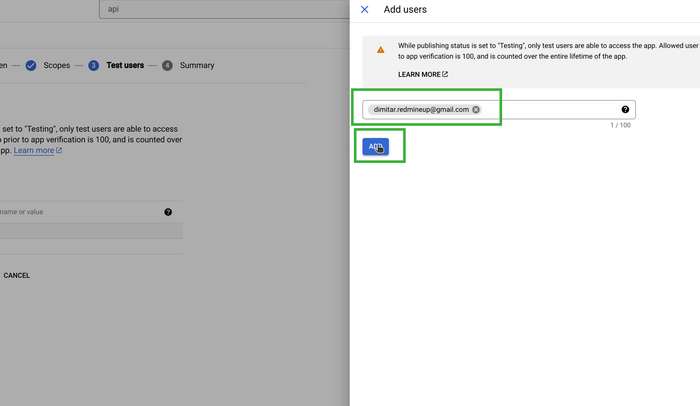Click the help icon beside the filter field
The height and width of the screenshot is (406, 700).
pos(168,212)
